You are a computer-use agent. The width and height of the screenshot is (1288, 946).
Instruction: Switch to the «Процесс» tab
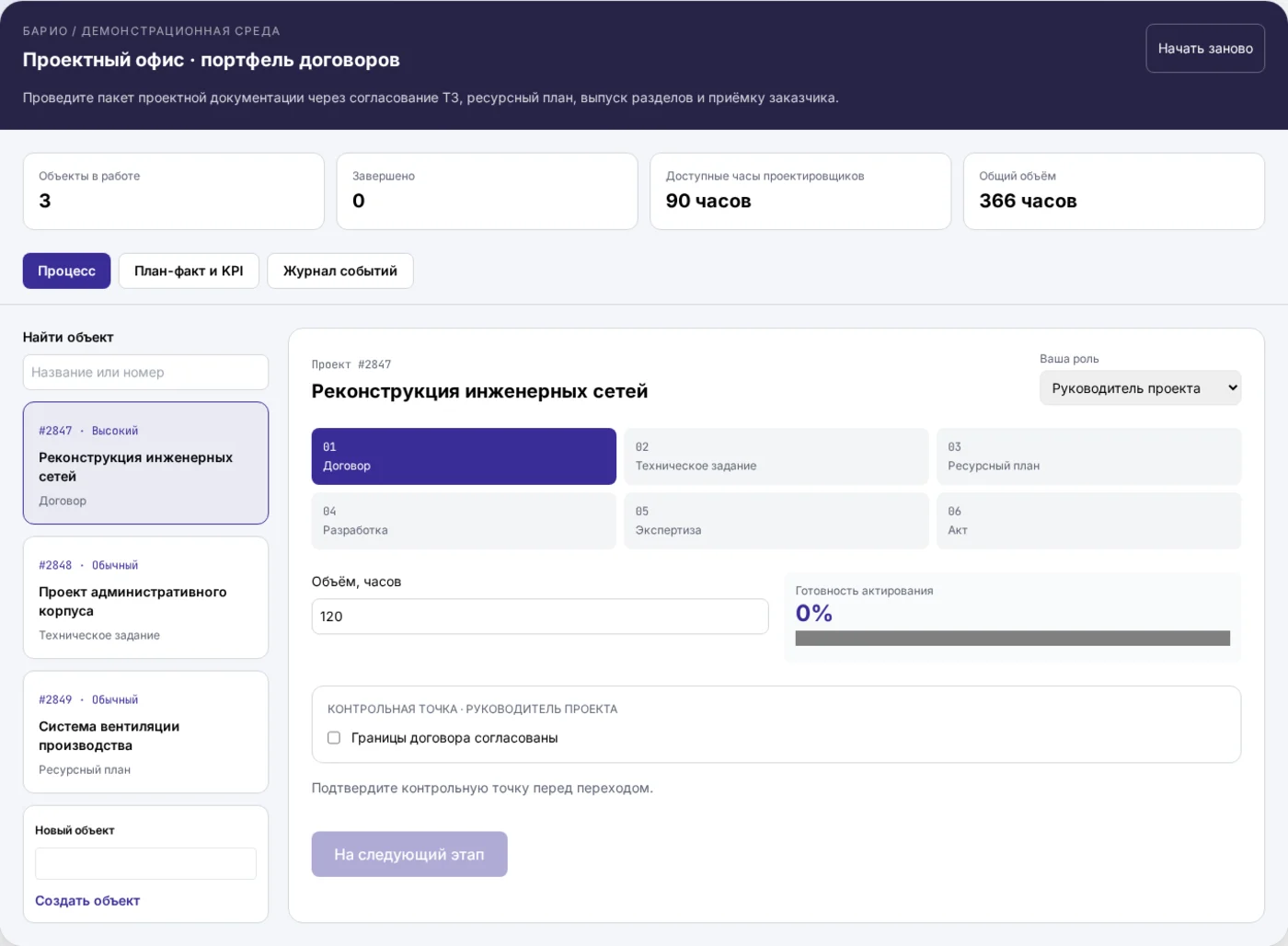tap(66, 271)
